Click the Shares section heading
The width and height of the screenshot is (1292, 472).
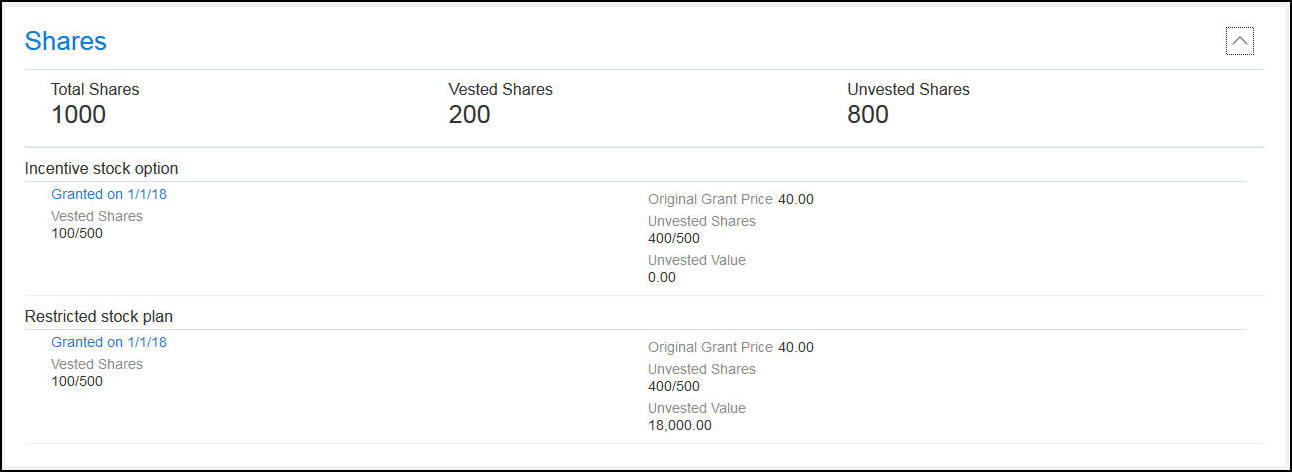pos(65,41)
